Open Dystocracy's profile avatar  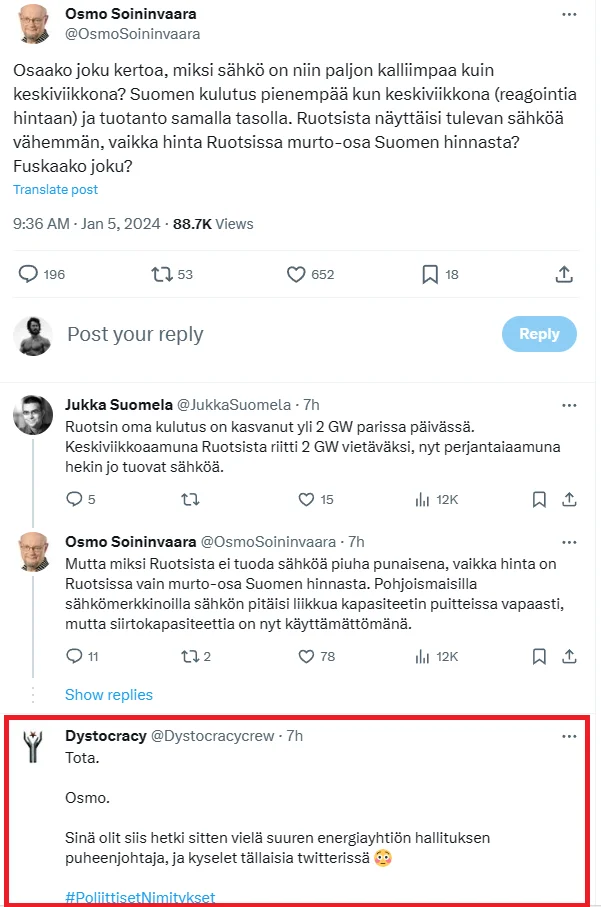point(33,746)
